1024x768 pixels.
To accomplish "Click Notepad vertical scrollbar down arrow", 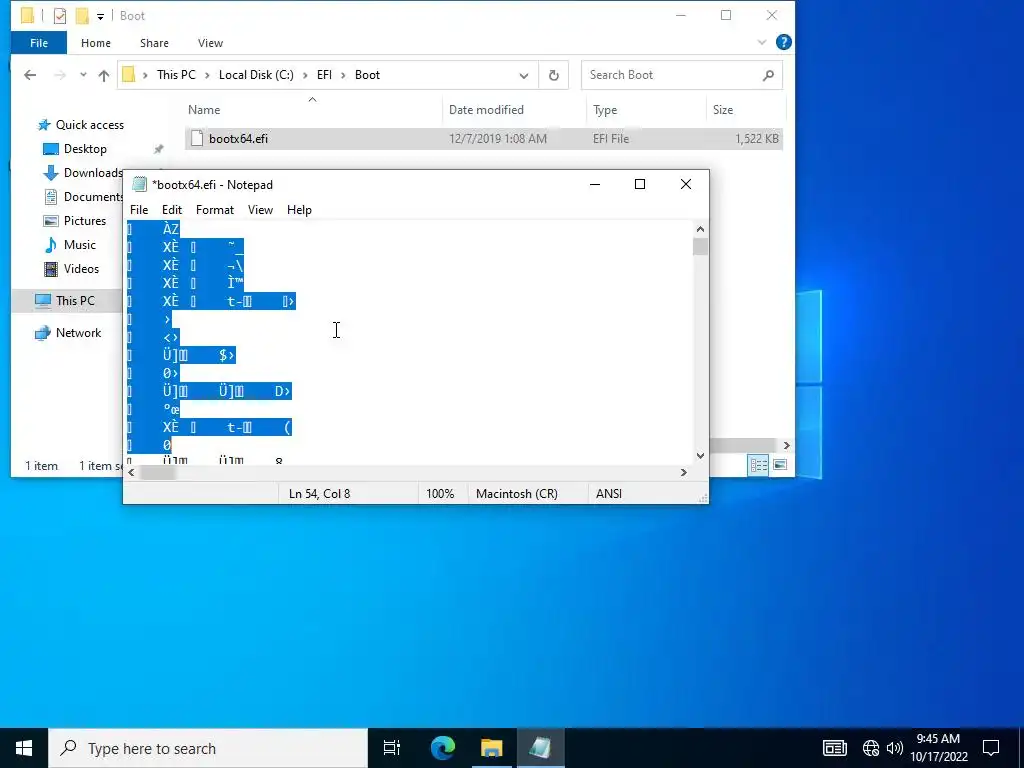I will (x=700, y=456).
